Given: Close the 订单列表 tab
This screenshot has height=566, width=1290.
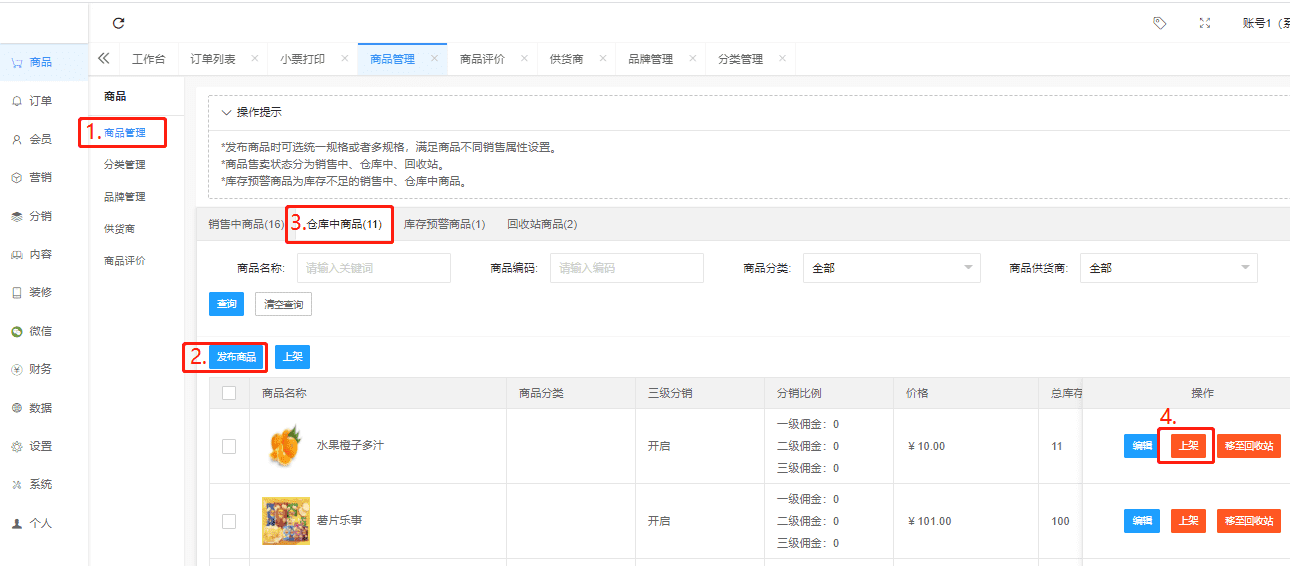Looking at the screenshot, I should [255, 58].
